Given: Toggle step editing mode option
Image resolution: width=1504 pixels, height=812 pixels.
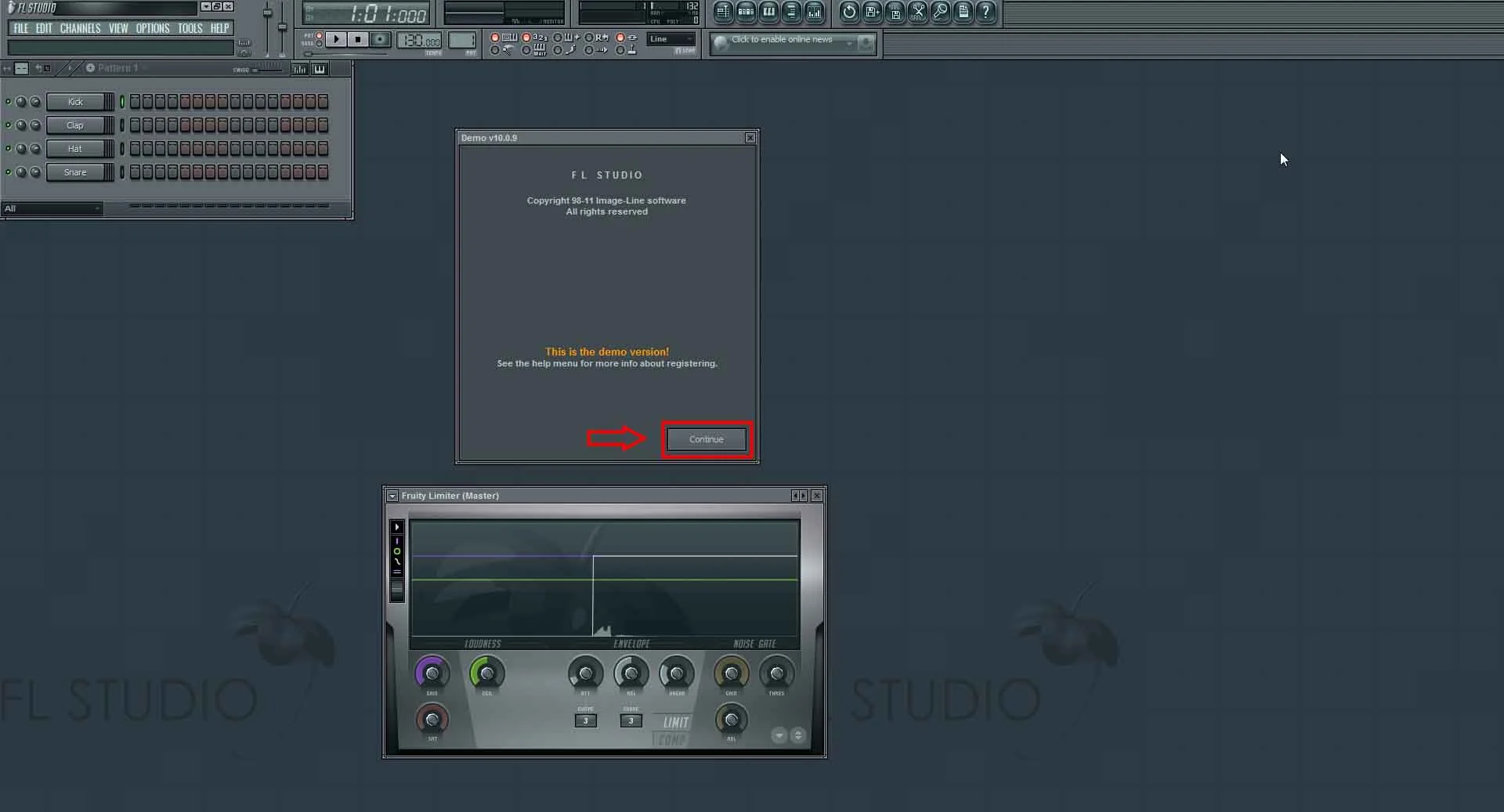Looking at the screenshot, I should [x=557, y=50].
